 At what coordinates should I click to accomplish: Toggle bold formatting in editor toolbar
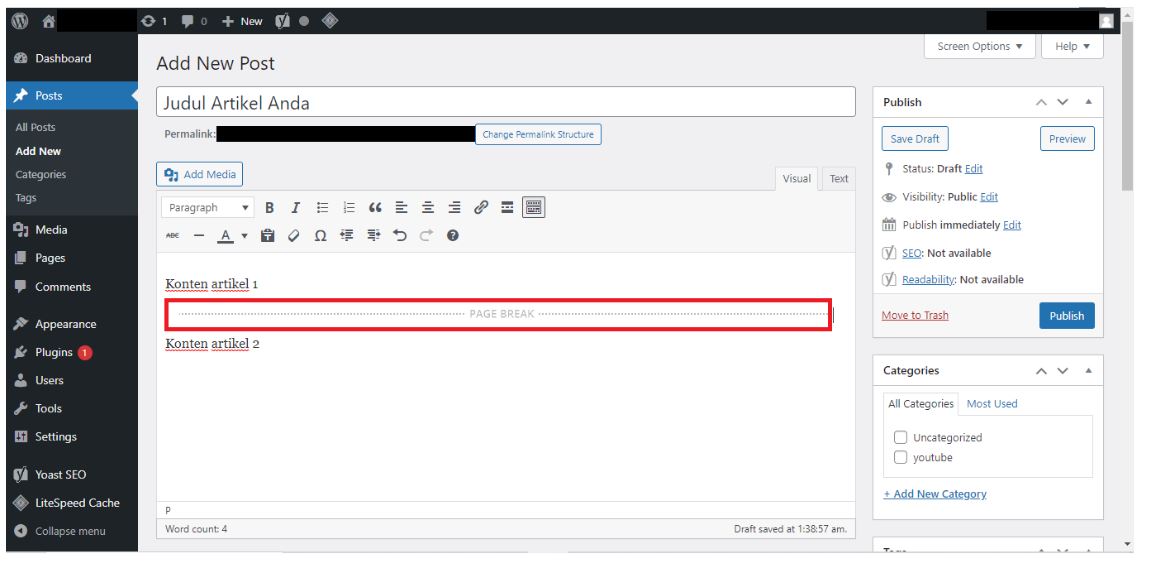270,208
